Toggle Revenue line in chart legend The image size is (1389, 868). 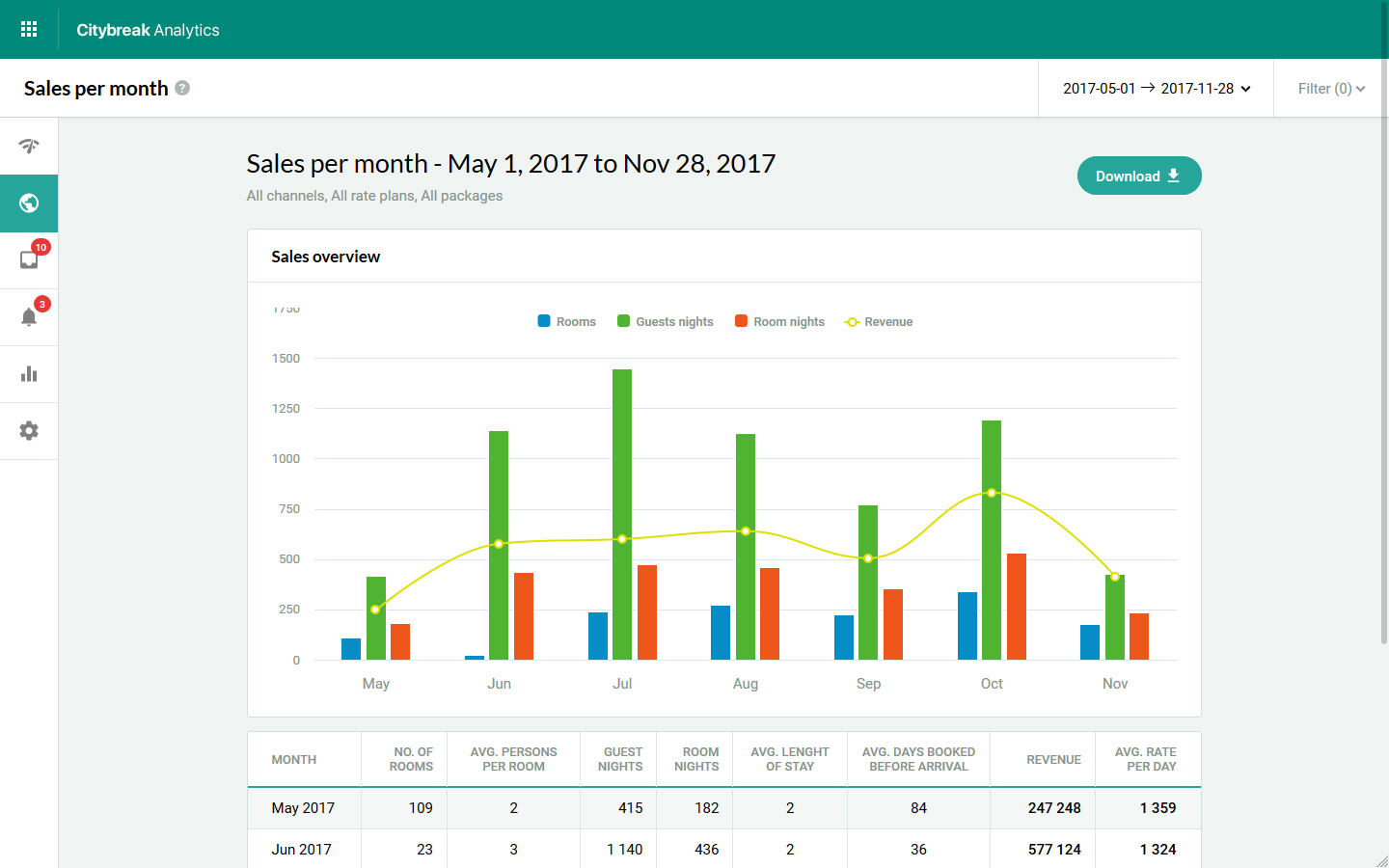click(879, 322)
